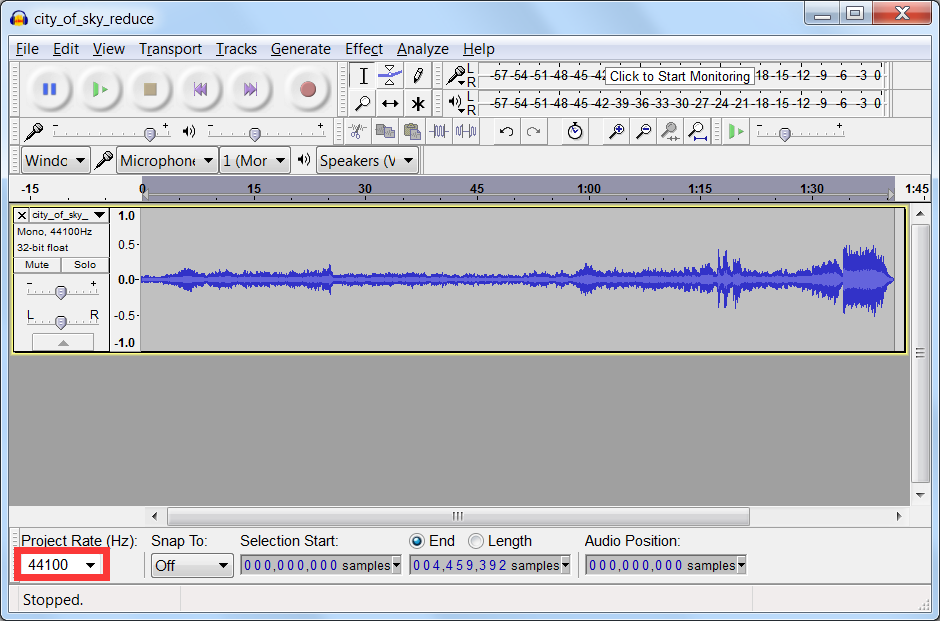Viewport: 940px width, 621px height.
Task: Open the Snap To dropdown
Action: pyautogui.click(x=192, y=566)
